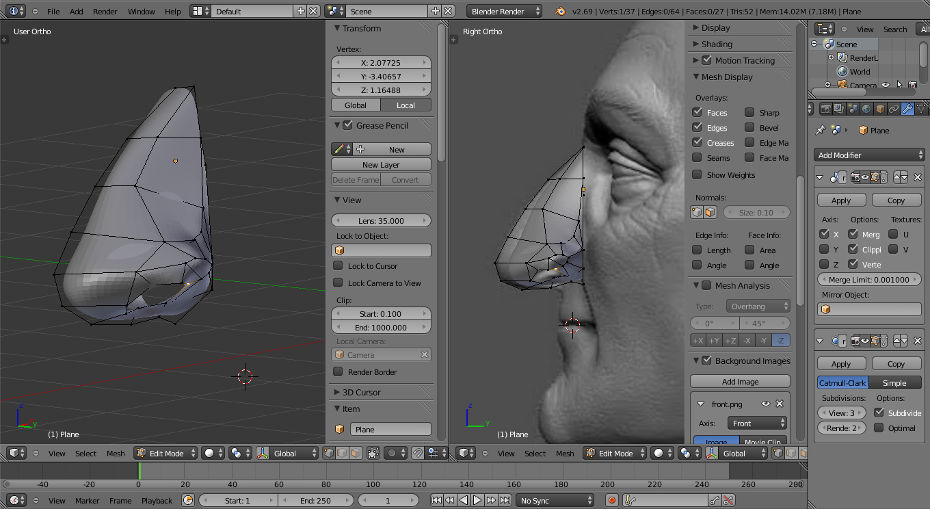Viewport: 930px width, 509px height.
Task: Open the Scene properties tab icon
Action: (x=852, y=109)
